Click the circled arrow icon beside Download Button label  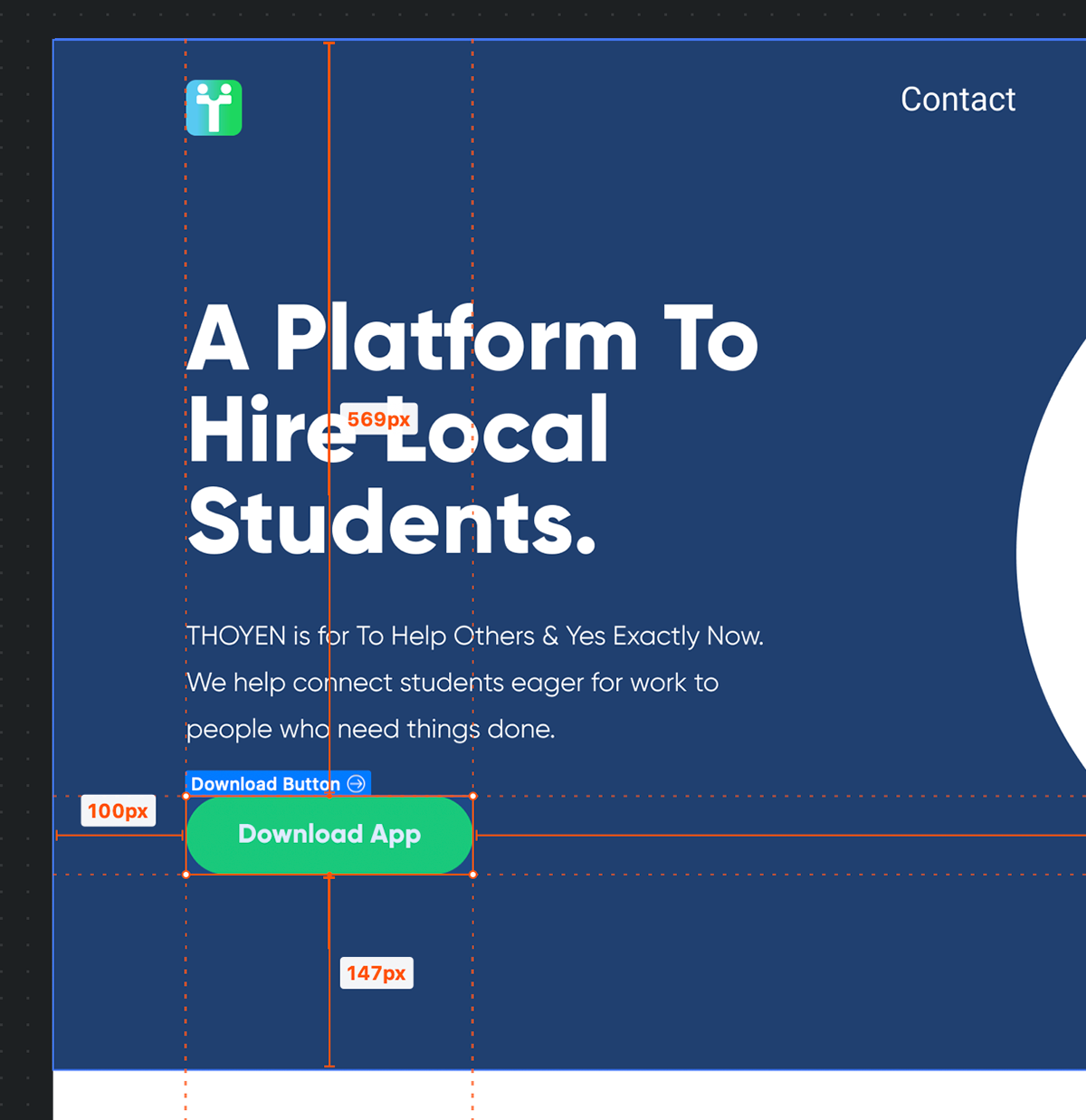coord(357,783)
